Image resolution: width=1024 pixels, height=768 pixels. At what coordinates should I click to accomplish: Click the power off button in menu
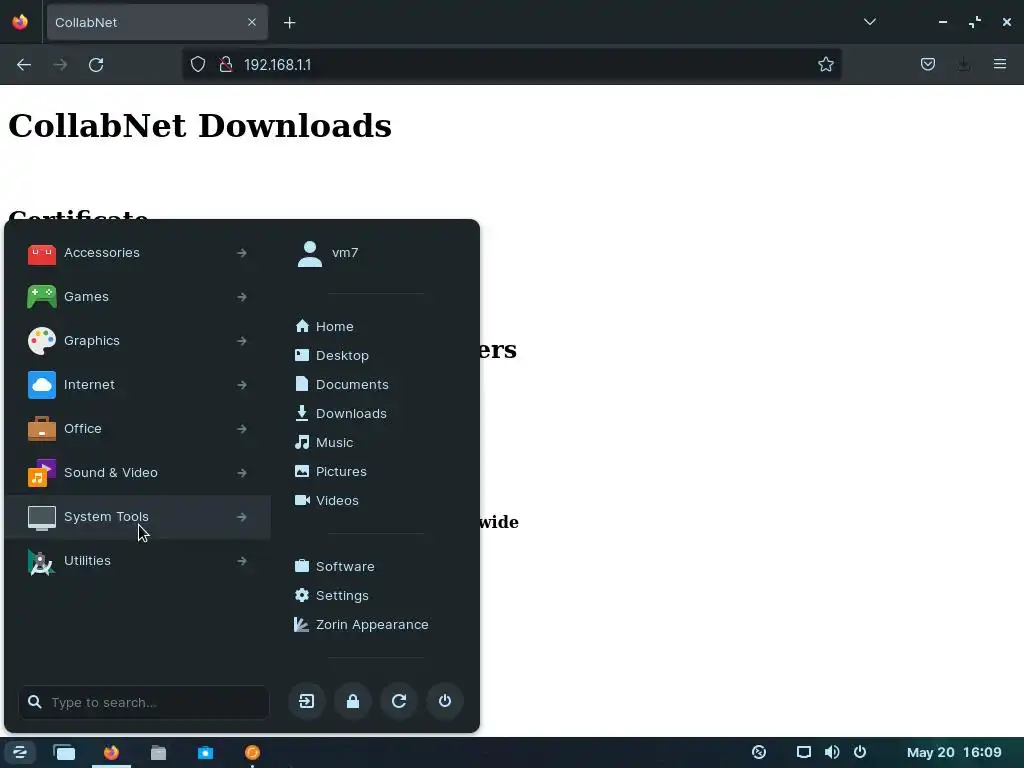coord(445,701)
